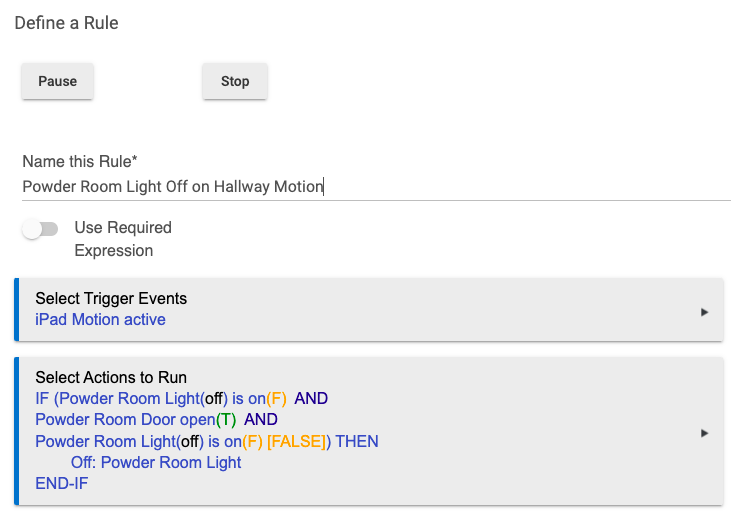The width and height of the screenshot is (736, 522).
Task: Select the IF Powder Room Light condition line
Action: pos(182,399)
